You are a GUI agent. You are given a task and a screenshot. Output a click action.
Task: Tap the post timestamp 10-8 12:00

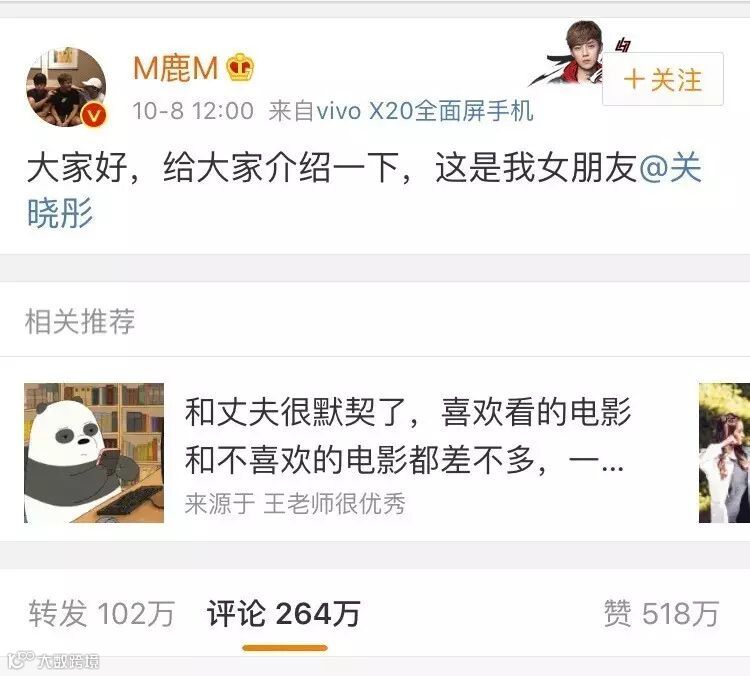(x=193, y=111)
